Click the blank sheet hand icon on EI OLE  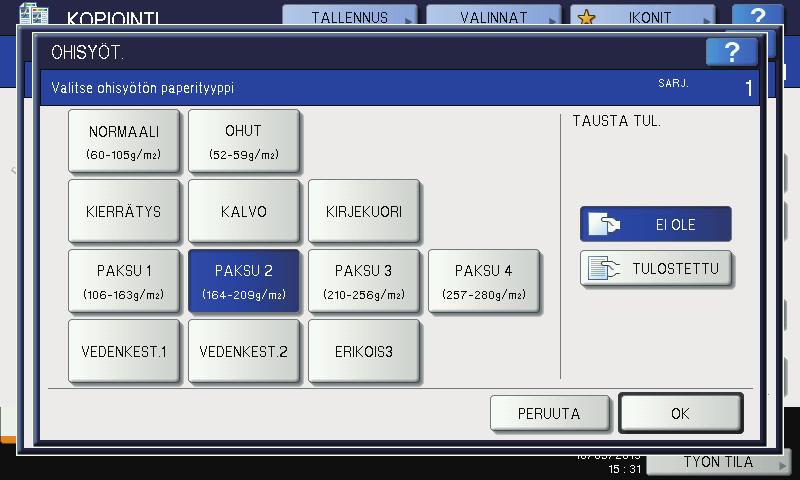coord(604,224)
